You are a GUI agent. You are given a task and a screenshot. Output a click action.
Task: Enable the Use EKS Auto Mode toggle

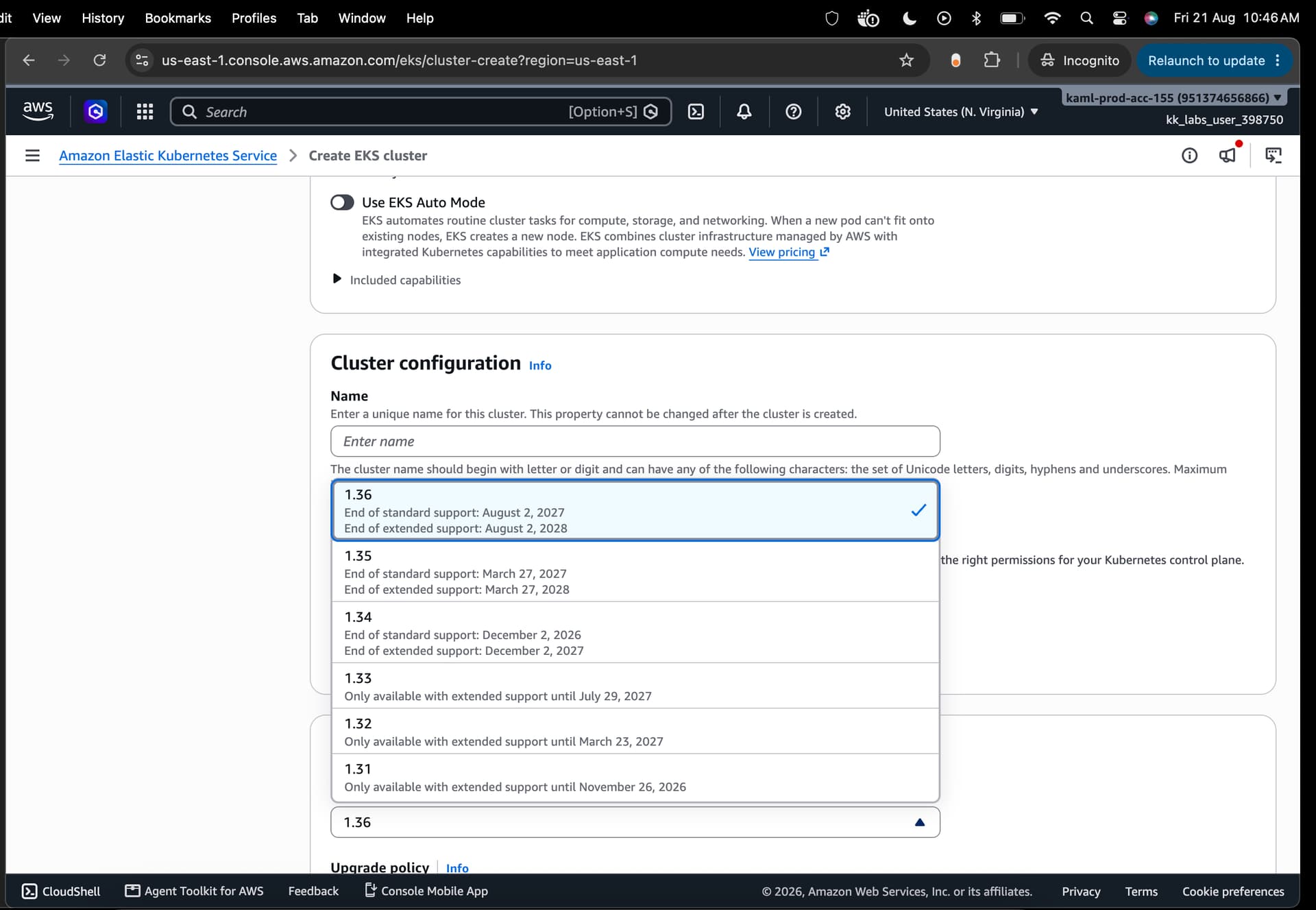pyautogui.click(x=342, y=202)
